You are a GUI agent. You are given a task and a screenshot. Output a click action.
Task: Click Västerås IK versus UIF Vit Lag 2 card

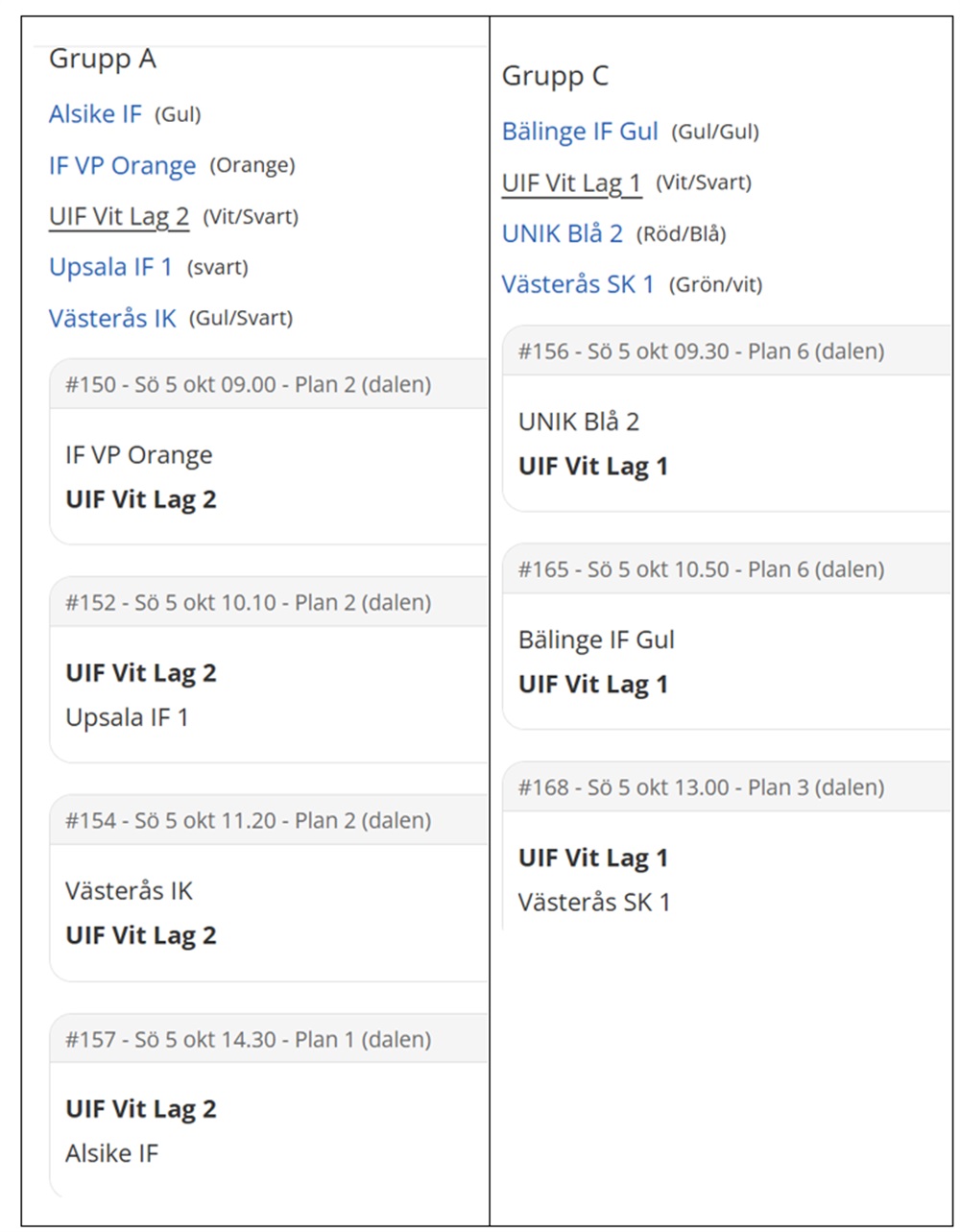click(x=269, y=913)
